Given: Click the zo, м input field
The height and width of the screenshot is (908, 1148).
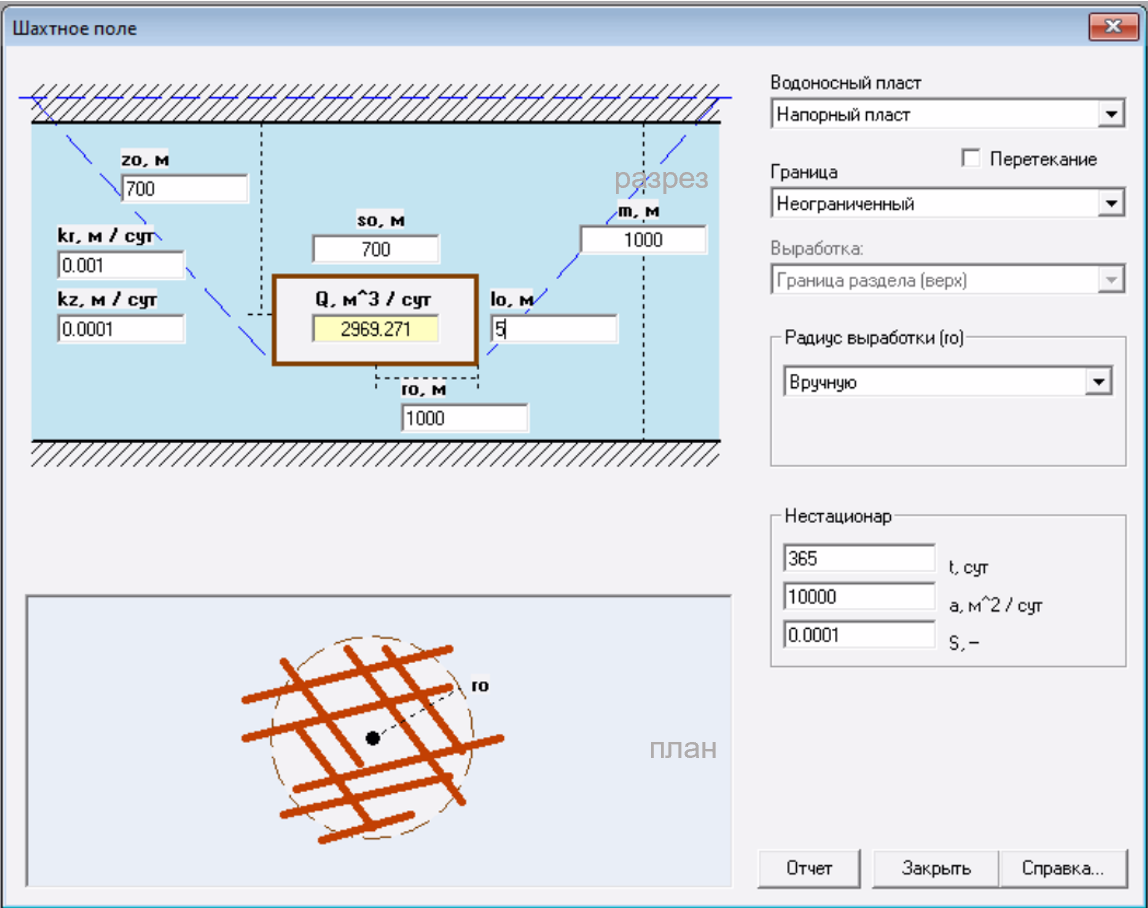Looking at the screenshot, I should click(184, 188).
